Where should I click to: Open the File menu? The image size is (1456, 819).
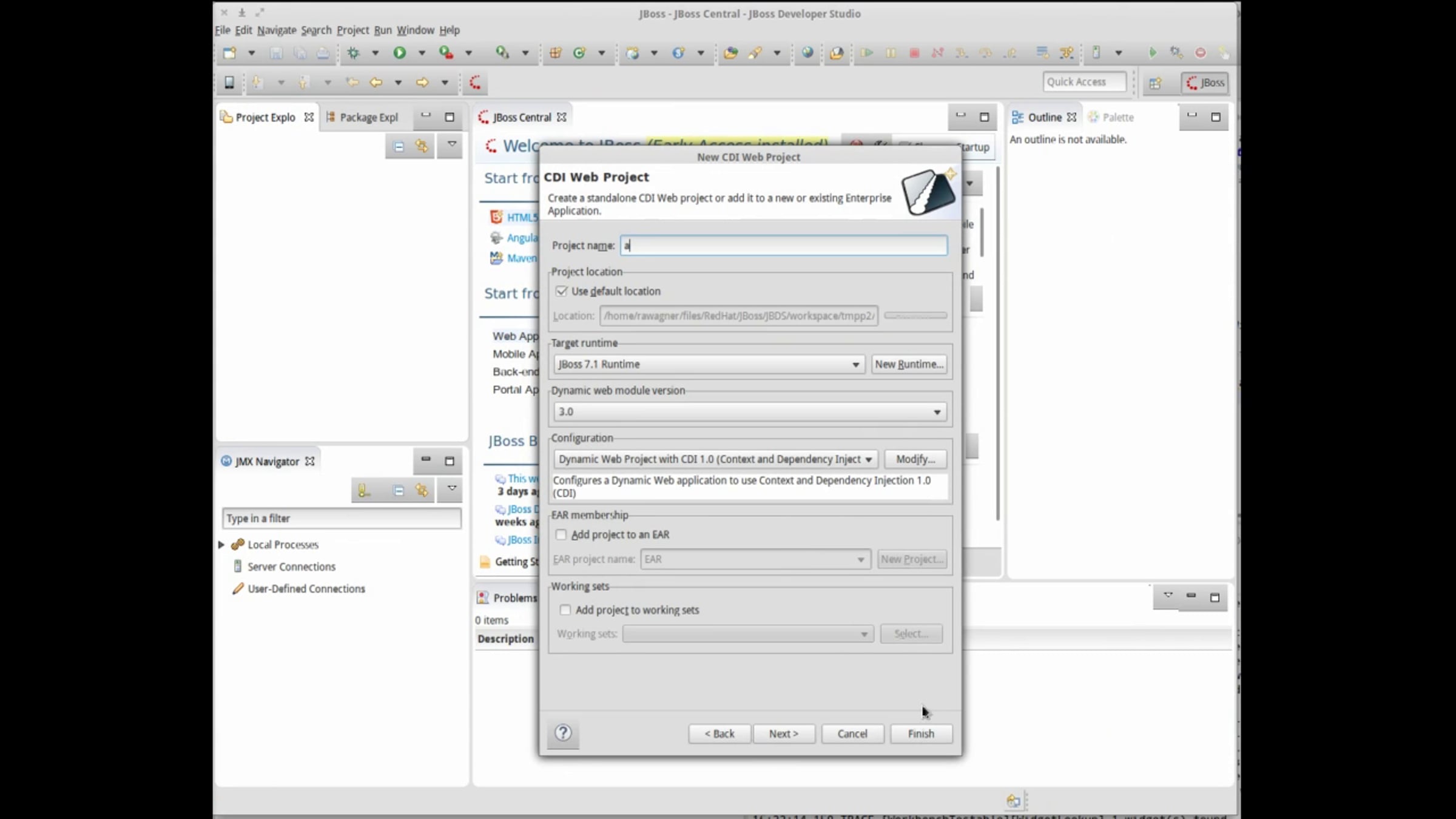pyautogui.click(x=223, y=30)
